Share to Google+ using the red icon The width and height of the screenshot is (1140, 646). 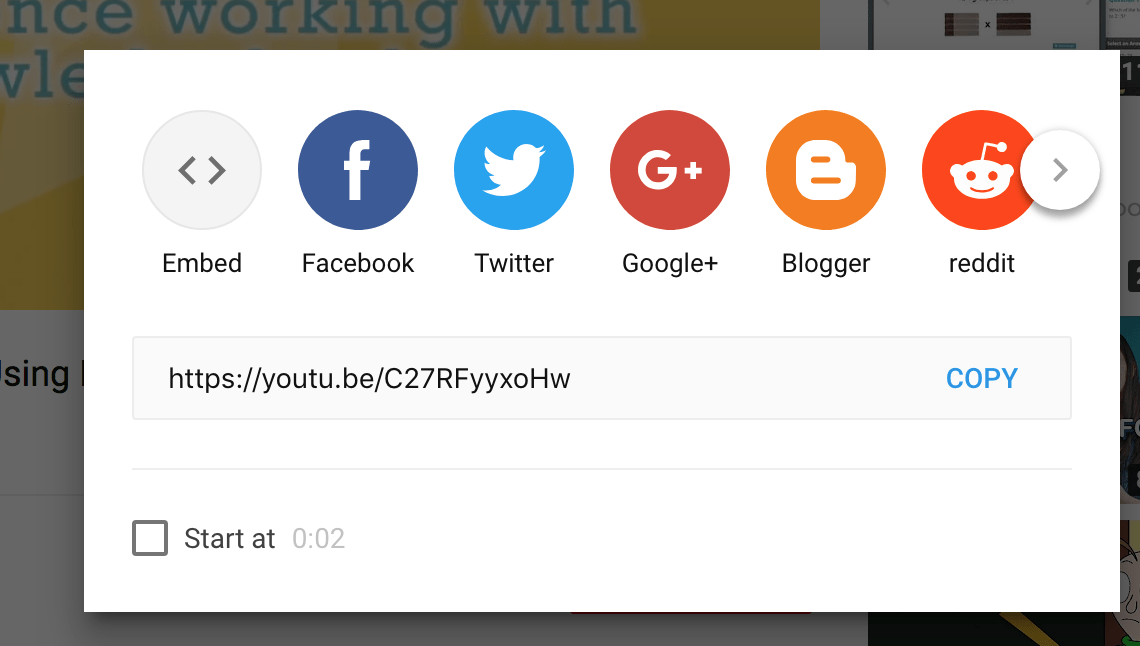670,170
